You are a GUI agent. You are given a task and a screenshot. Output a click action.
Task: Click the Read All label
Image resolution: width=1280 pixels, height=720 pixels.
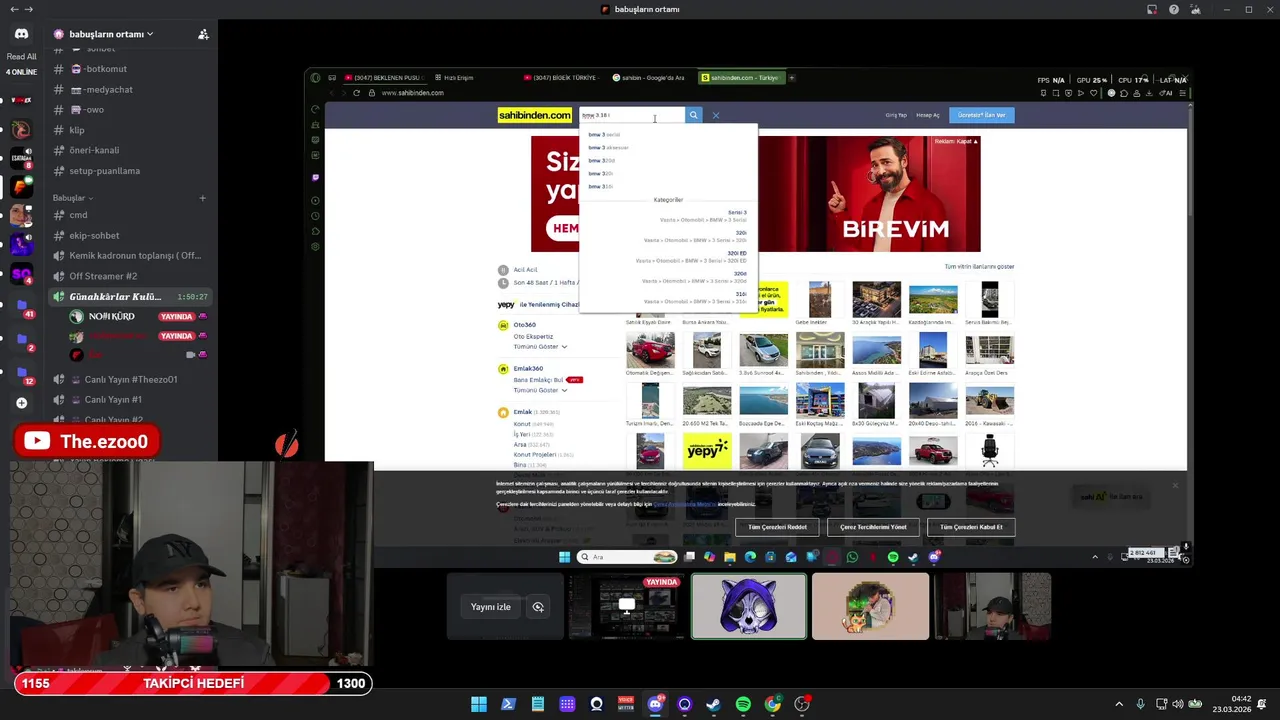tap(21, 57)
